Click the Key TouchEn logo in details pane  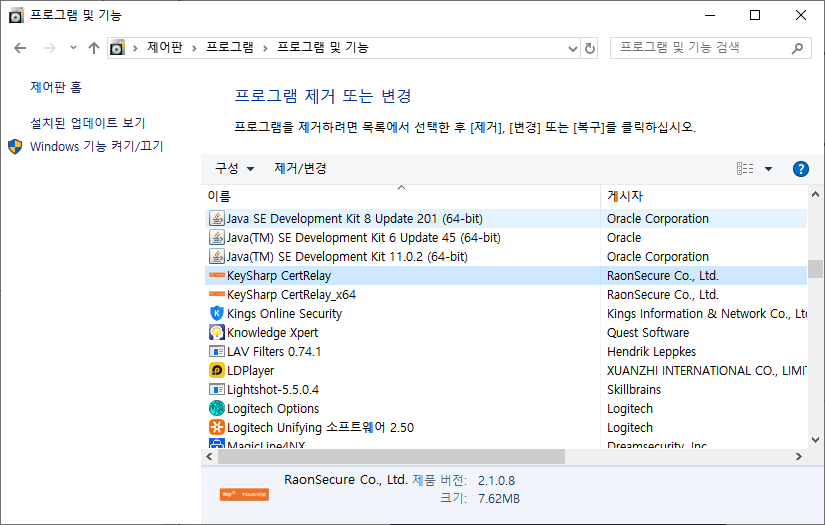[244, 494]
